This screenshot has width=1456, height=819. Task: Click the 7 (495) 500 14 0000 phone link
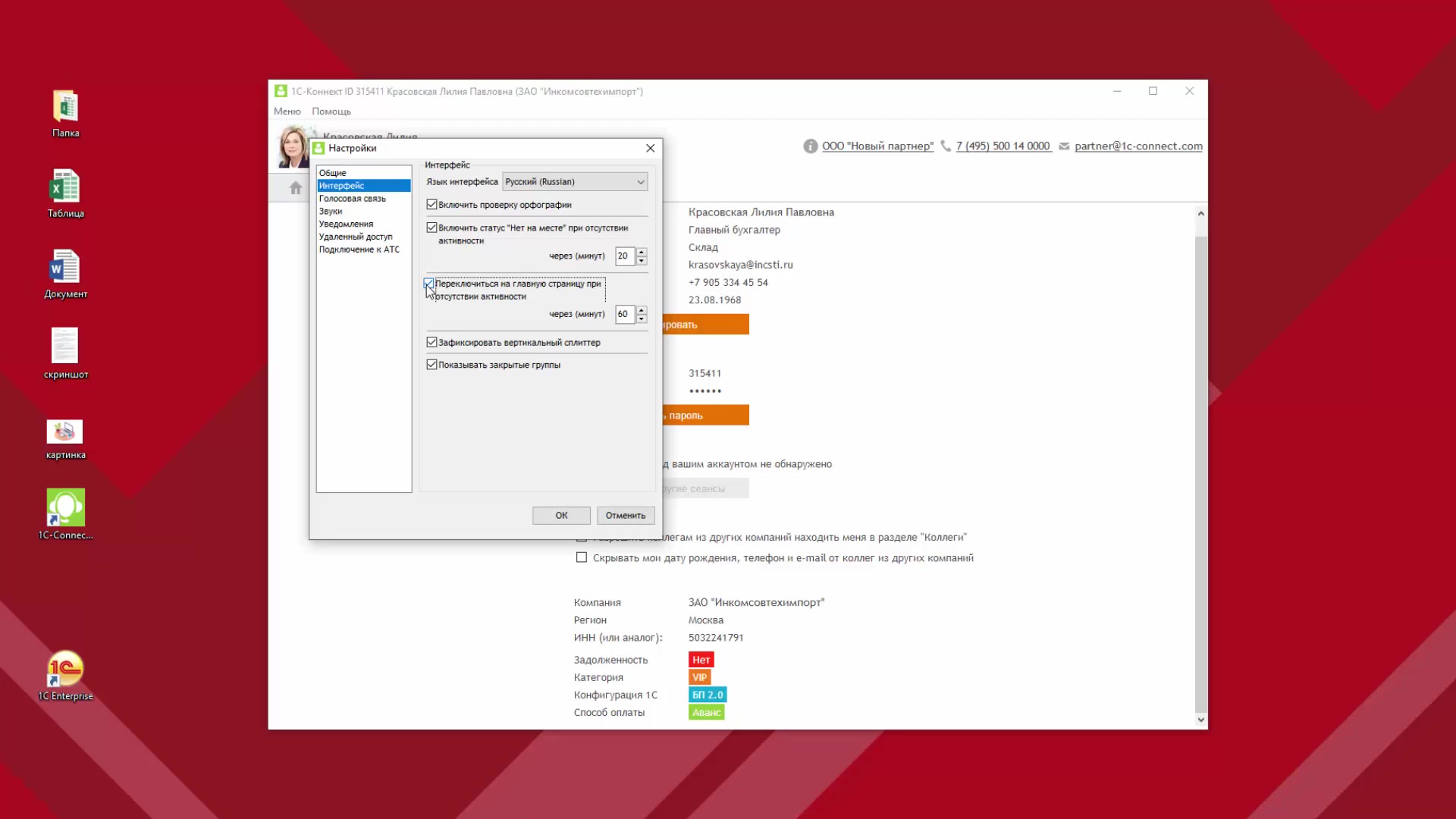tap(1003, 146)
